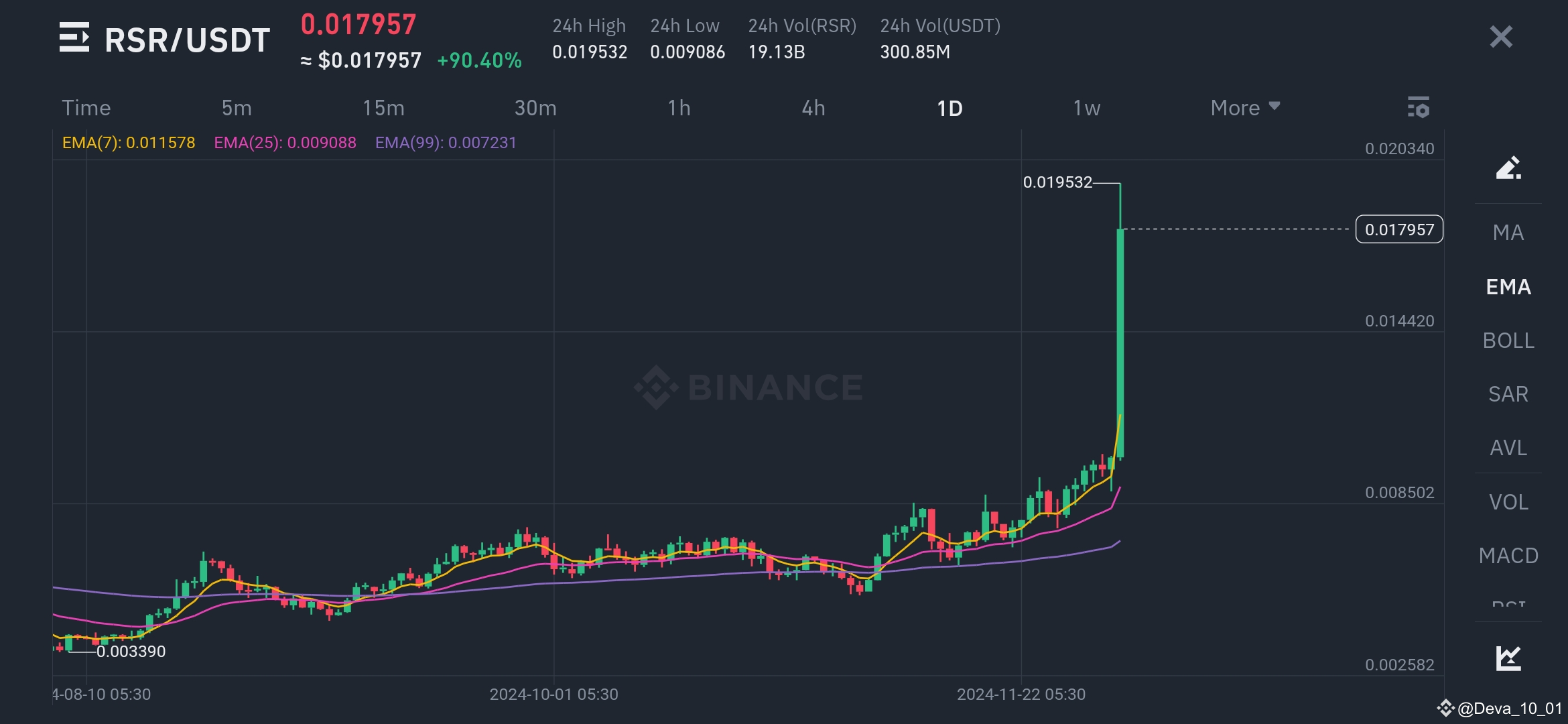Toggle the BOLL indicator
Viewport: 1568px width, 724px height.
point(1508,341)
